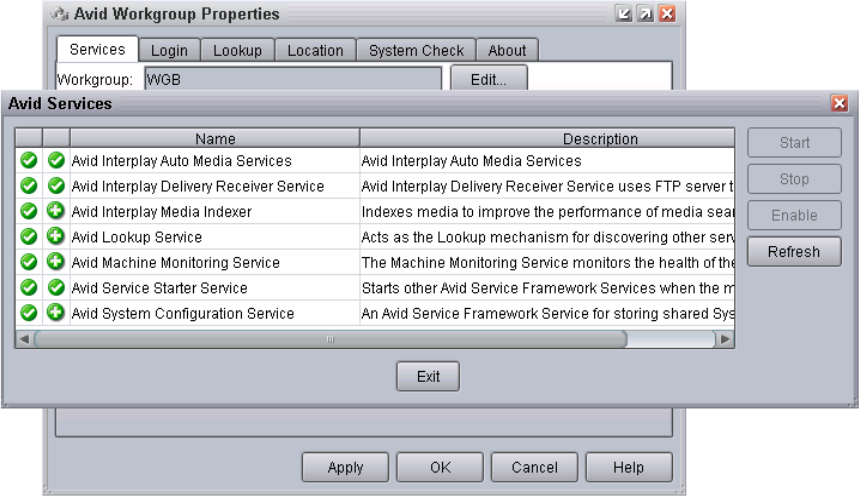The image size is (860, 497).
Task: Refresh the Avid Services list
Action: pyautogui.click(x=794, y=252)
